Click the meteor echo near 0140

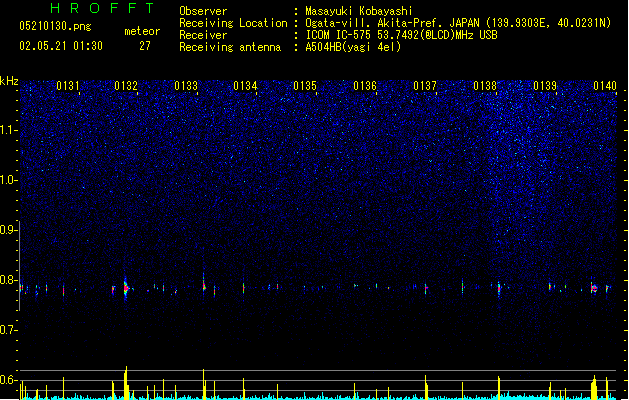click(x=594, y=288)
